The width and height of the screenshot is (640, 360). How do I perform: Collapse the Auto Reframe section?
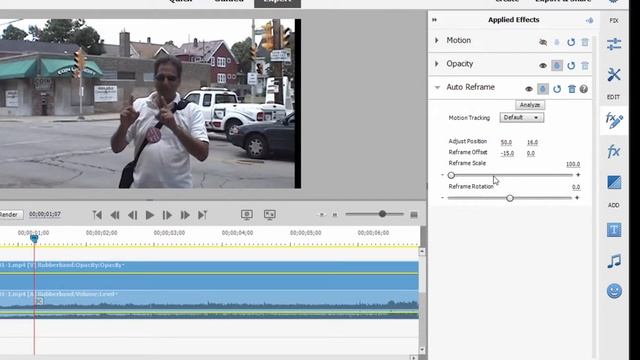[437, 87]
